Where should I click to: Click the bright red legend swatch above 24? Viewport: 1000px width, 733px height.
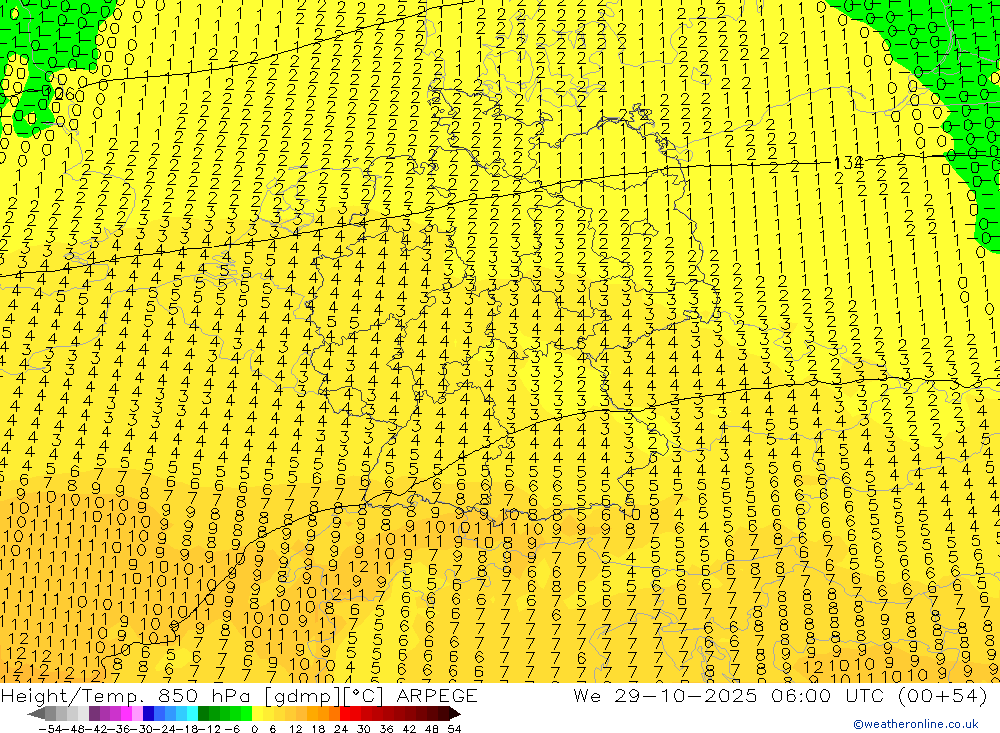(345, 714)
